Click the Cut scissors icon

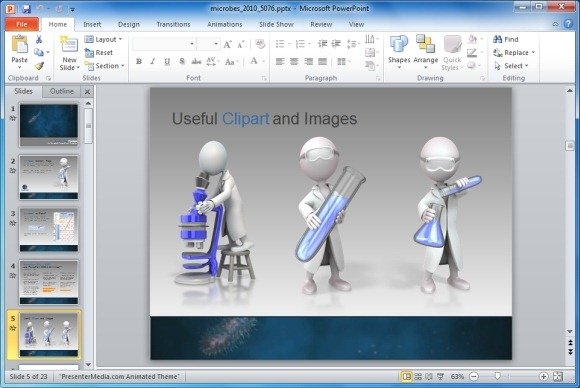[x=39, y=40]
